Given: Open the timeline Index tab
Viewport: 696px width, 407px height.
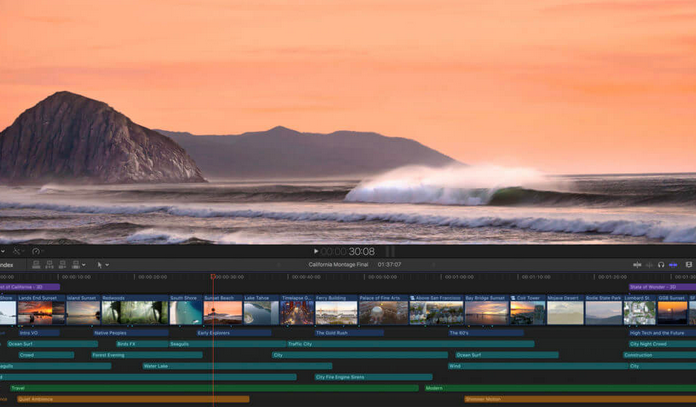Looking at the screenshot, I should 7,265.
